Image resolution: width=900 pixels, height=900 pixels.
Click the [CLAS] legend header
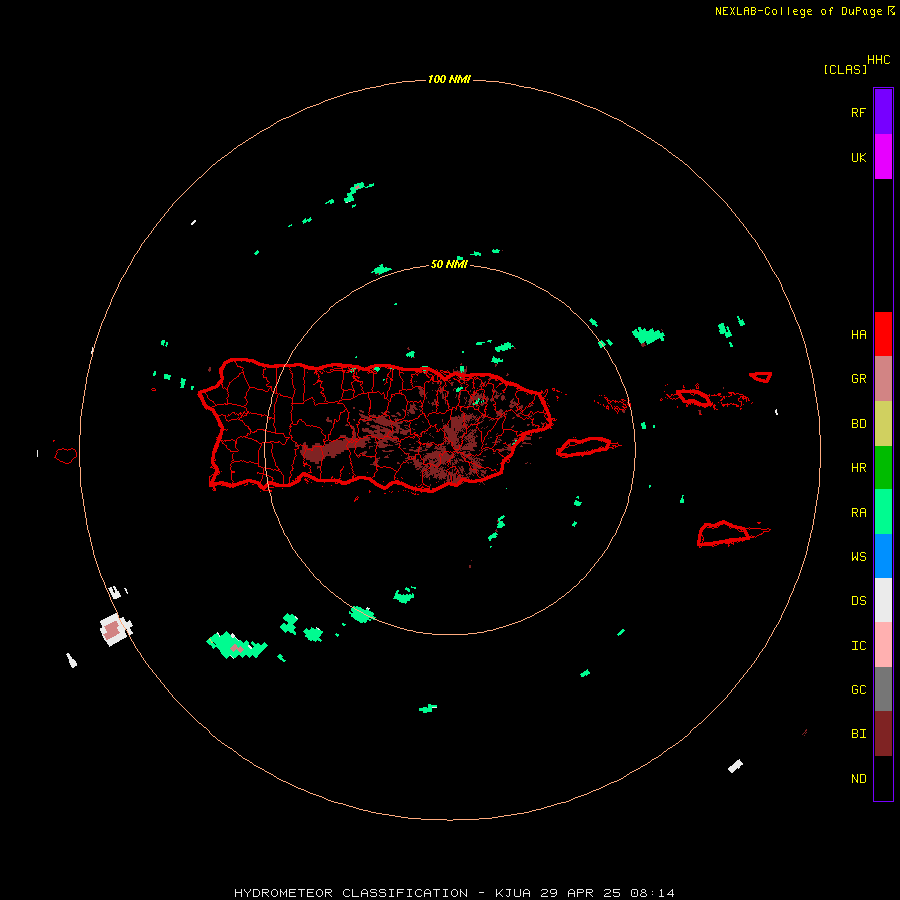click(x=845, y=69)
